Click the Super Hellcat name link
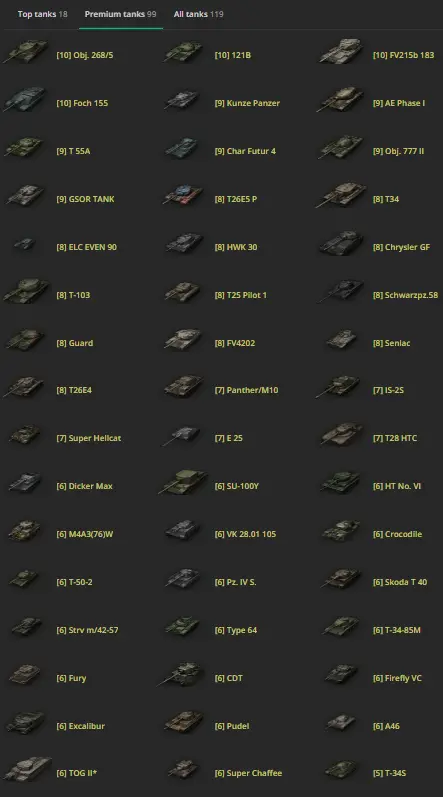Viewport: 443px width, 797px height. pos(88,438)
